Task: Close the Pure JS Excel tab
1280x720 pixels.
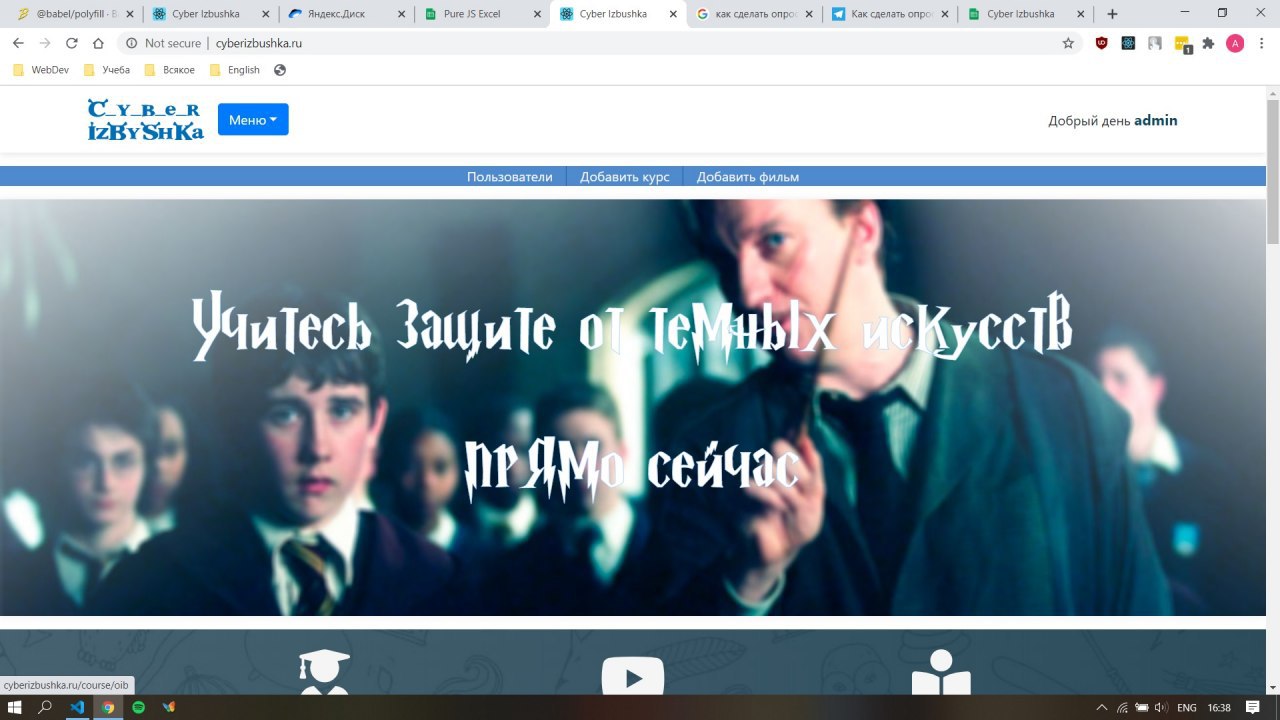Action: (537, 14)
